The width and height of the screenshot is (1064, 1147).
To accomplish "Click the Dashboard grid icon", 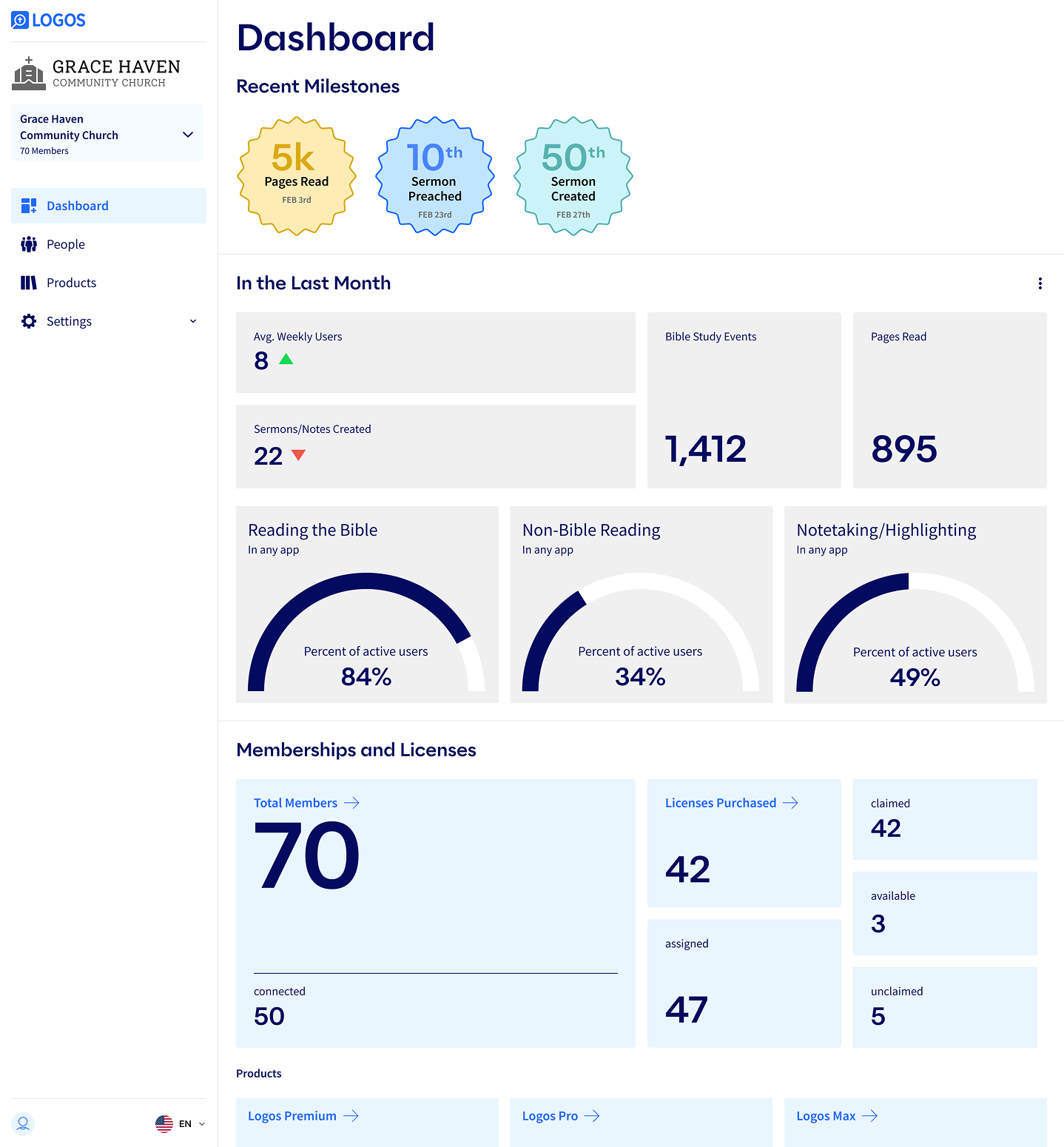I will pos(29,206).
